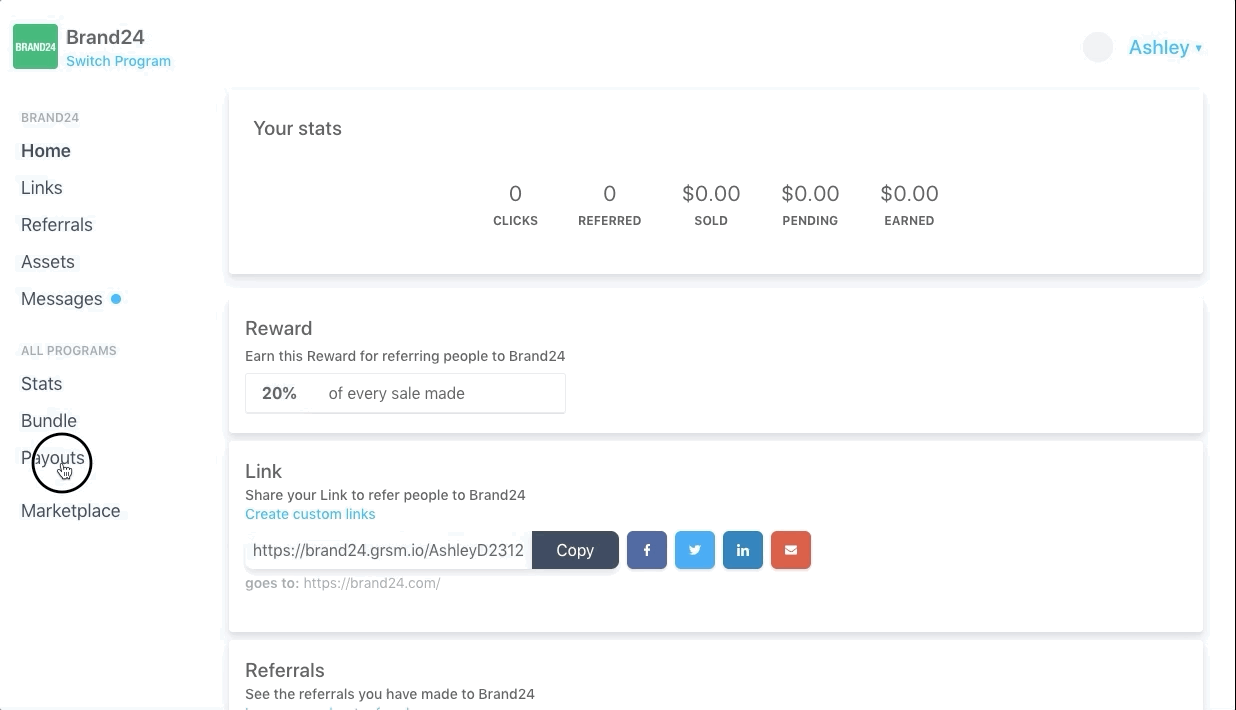Image resolution: width=1236 pixels, height=710 pixels.
Task: Share link via LinkedIn icon
Action: [x=743, y=550]
